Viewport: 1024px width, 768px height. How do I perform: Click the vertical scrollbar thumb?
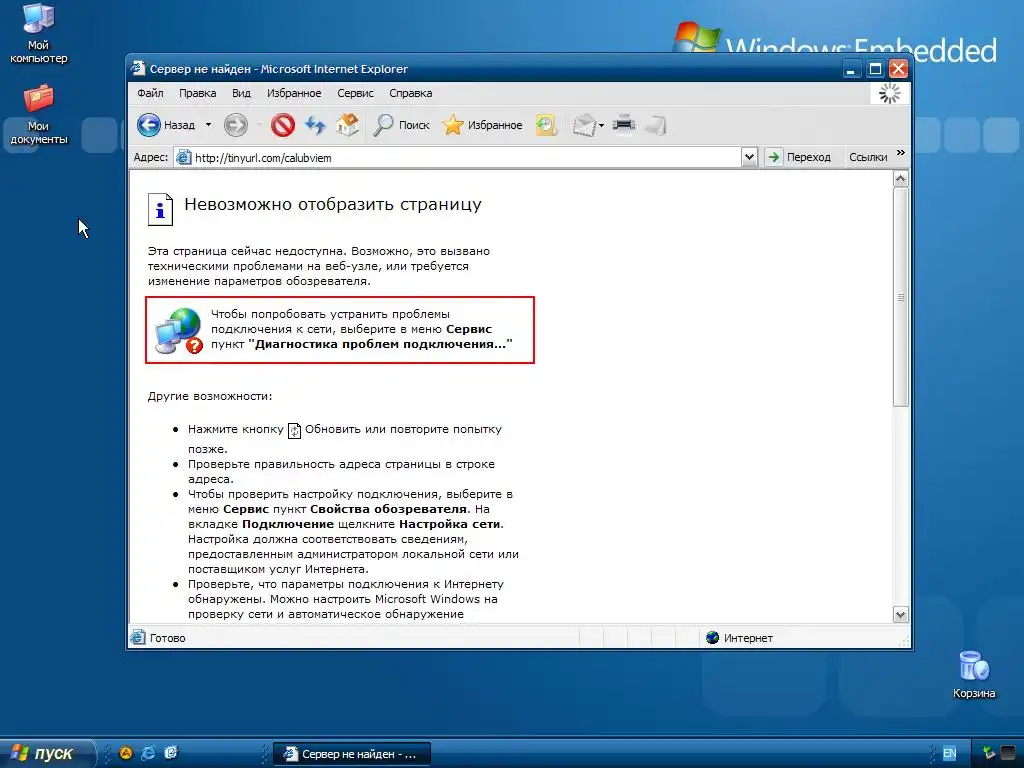coord(901,297)
